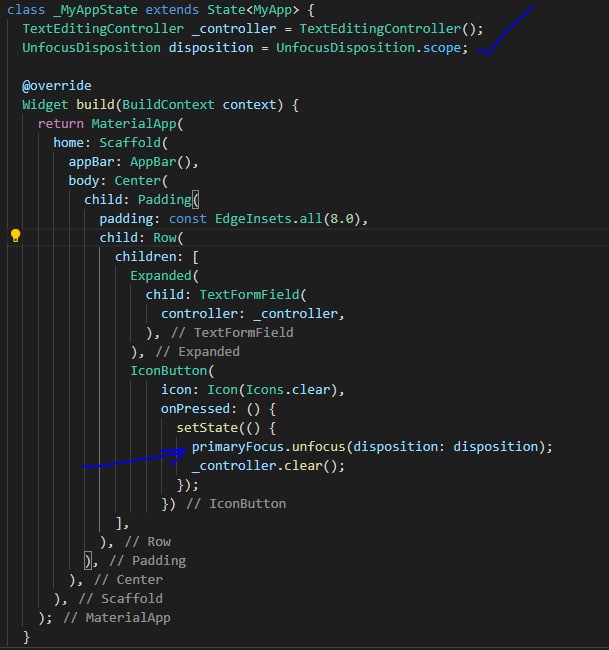Click 'Icons.clear' in icon argument
Viewport: 609px width, 650px height.
(x=288, y=390)
